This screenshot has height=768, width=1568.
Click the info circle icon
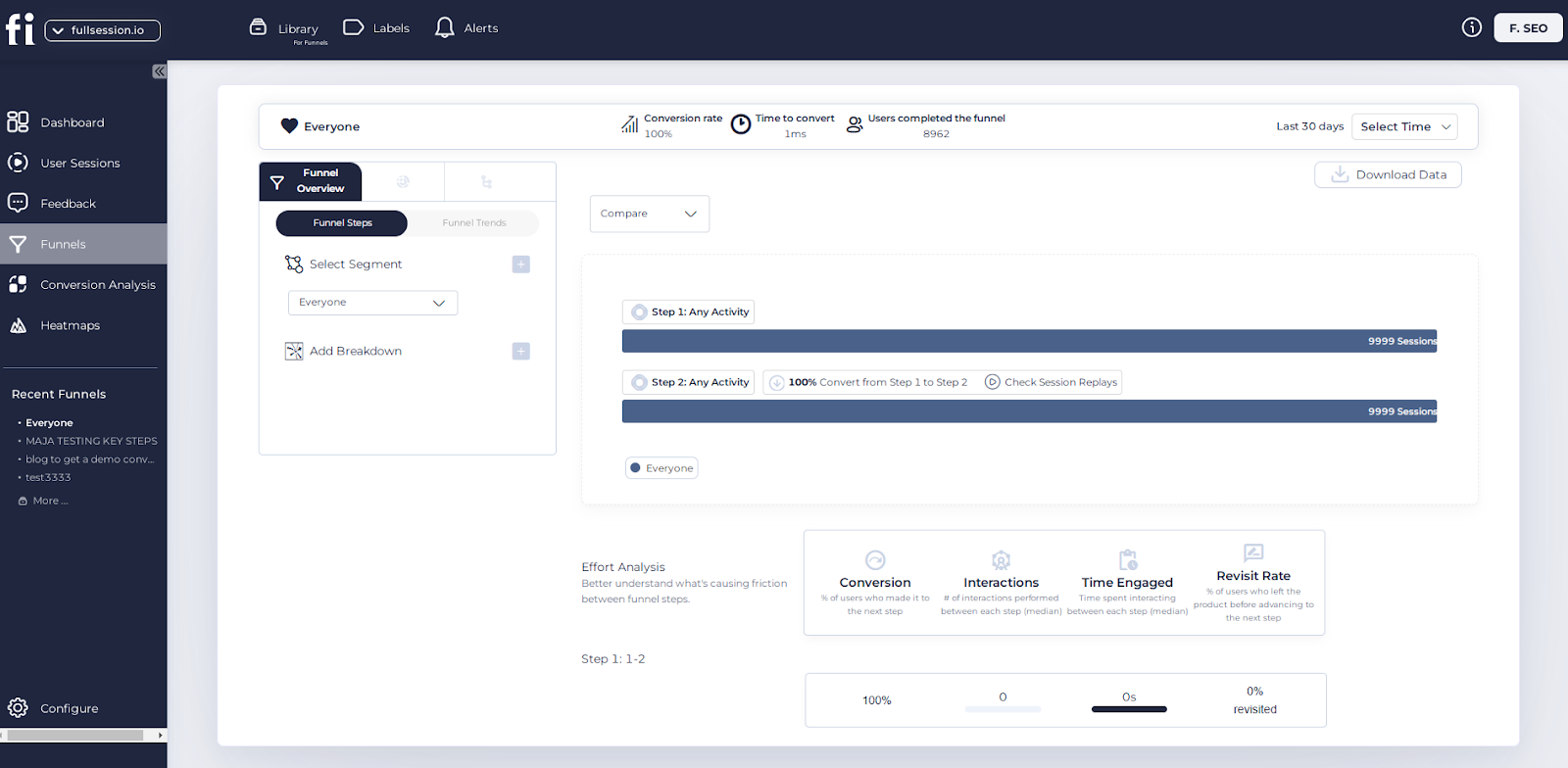click(x=1472, y=27)
